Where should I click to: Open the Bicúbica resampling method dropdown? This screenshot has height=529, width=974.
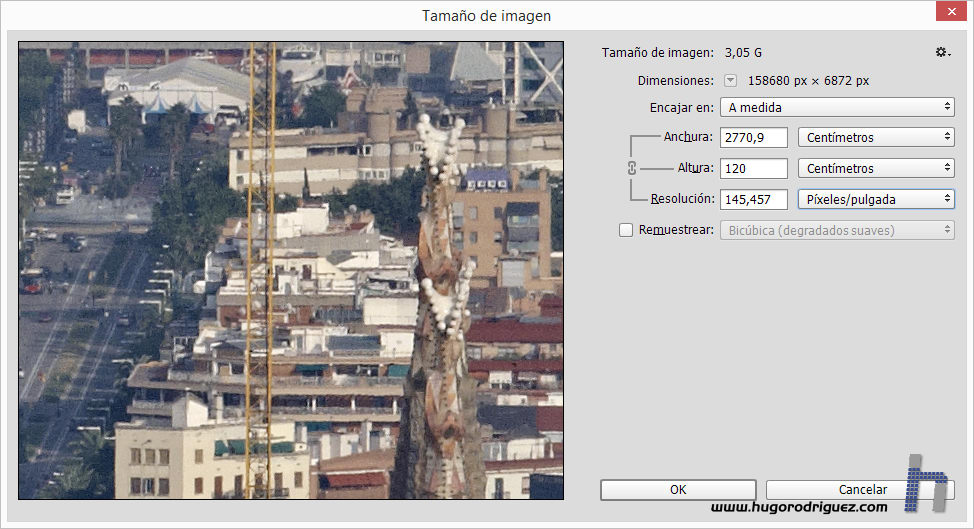(837, 230)
